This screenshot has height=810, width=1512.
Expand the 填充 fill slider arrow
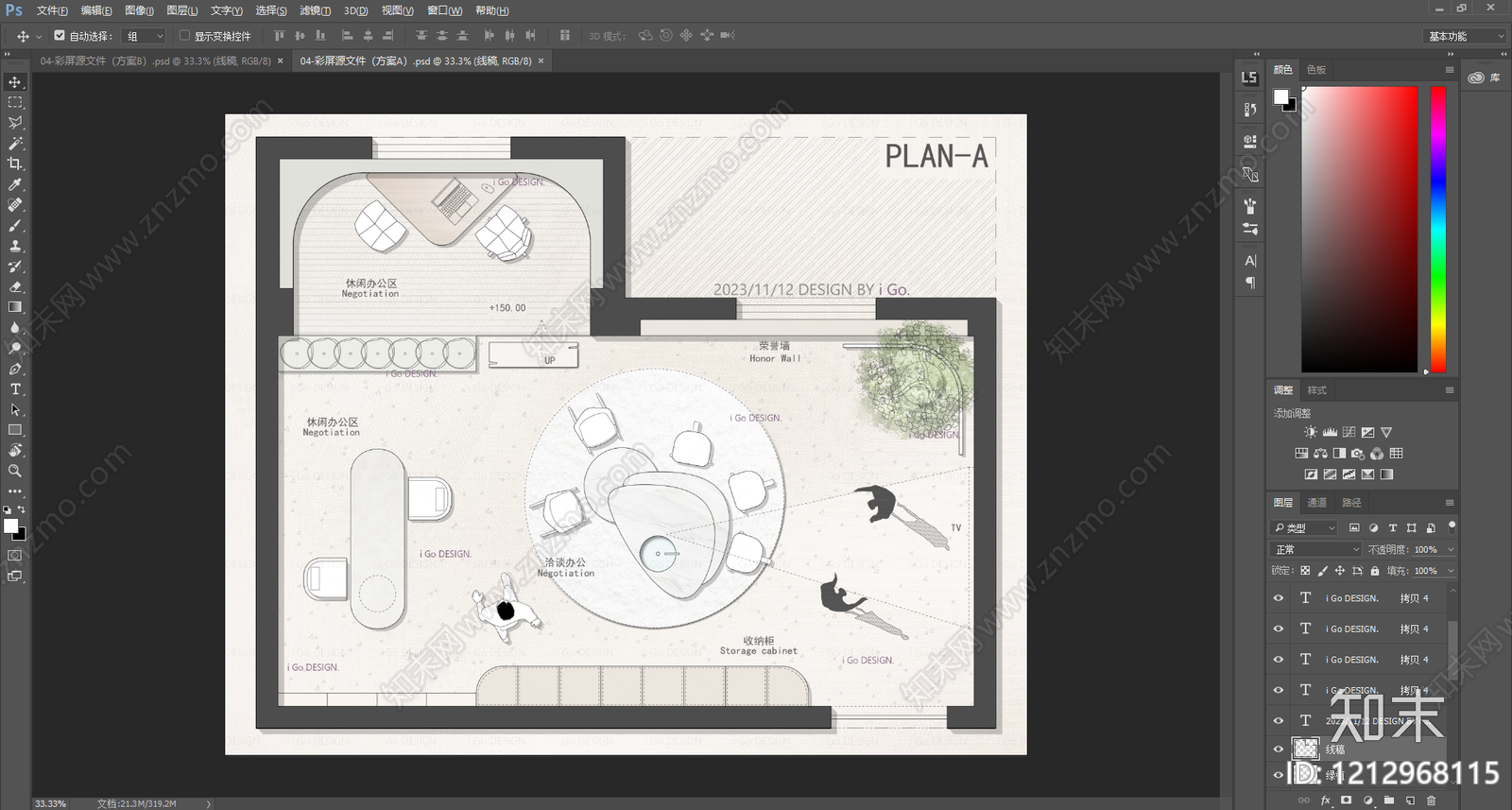click(1451, 571)
